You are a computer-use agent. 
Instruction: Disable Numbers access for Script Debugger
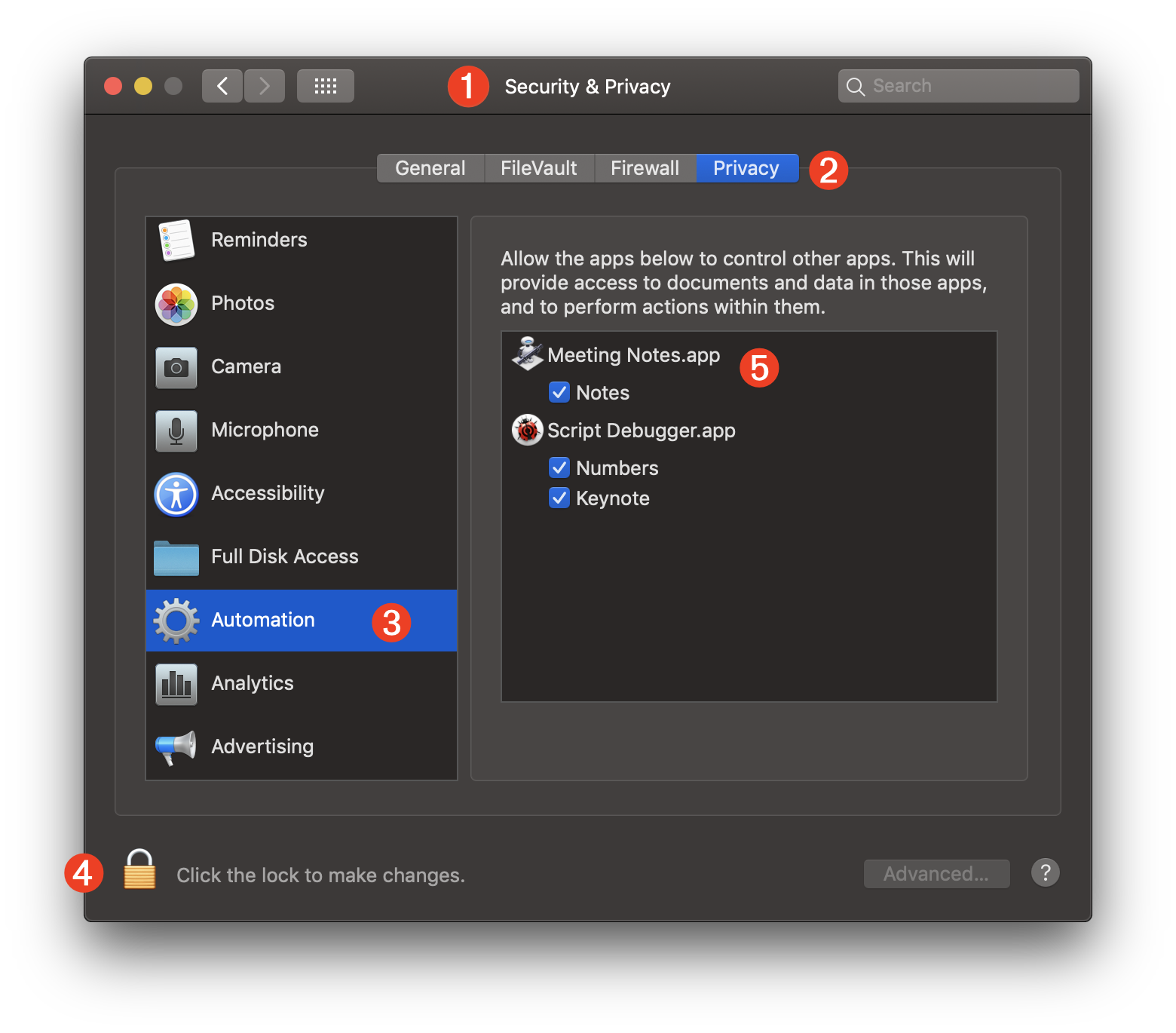[x=559, y=467]
